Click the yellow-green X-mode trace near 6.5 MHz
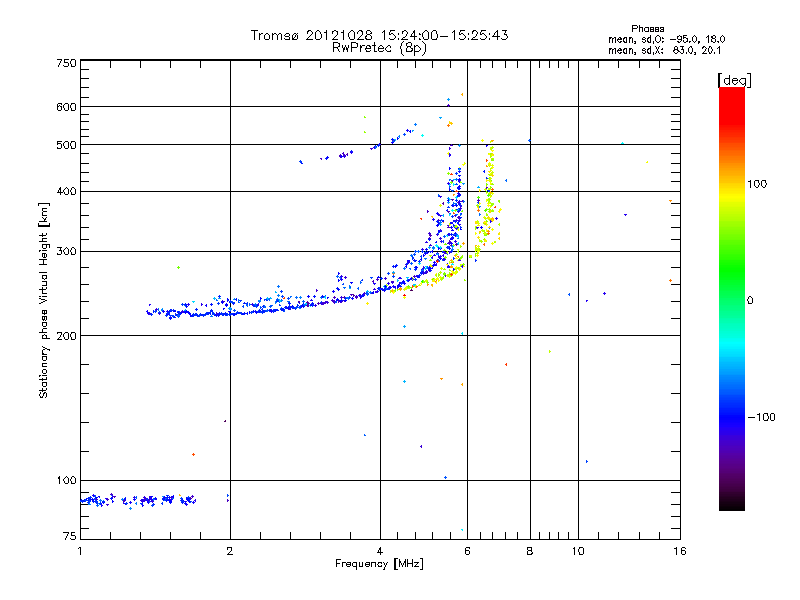Screen dimensions: 800x600 point(487,199)
